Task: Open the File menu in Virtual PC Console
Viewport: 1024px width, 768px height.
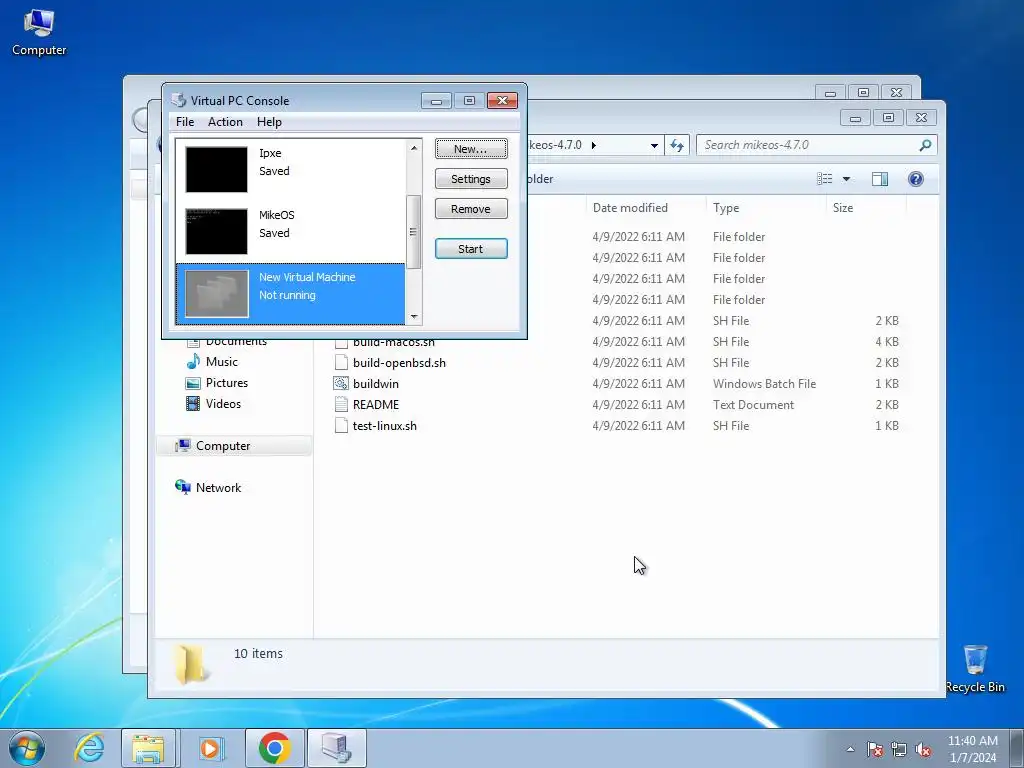Action: click(185, 122)
